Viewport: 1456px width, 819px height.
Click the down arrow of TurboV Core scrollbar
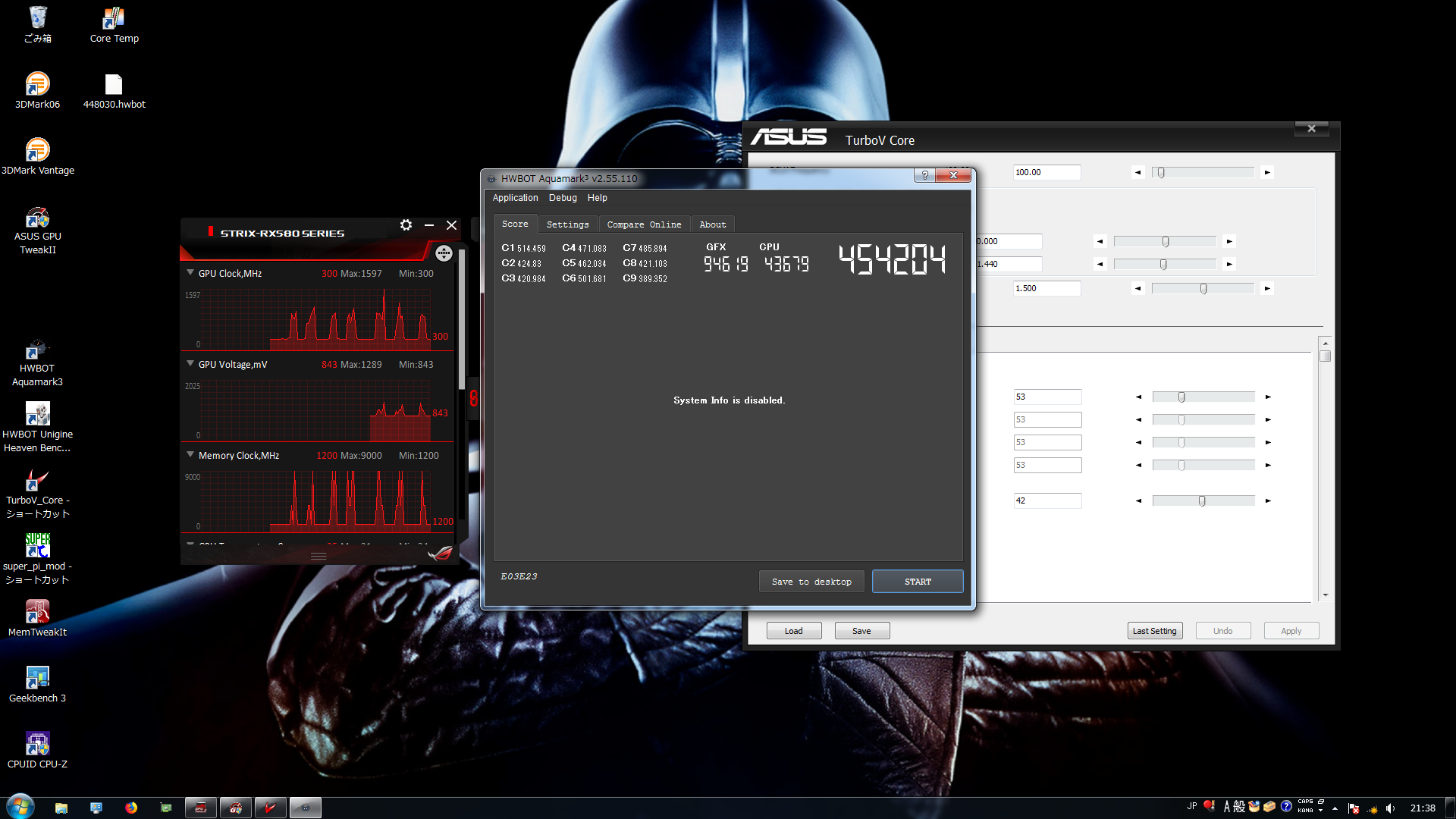(x=1326, y=595)
